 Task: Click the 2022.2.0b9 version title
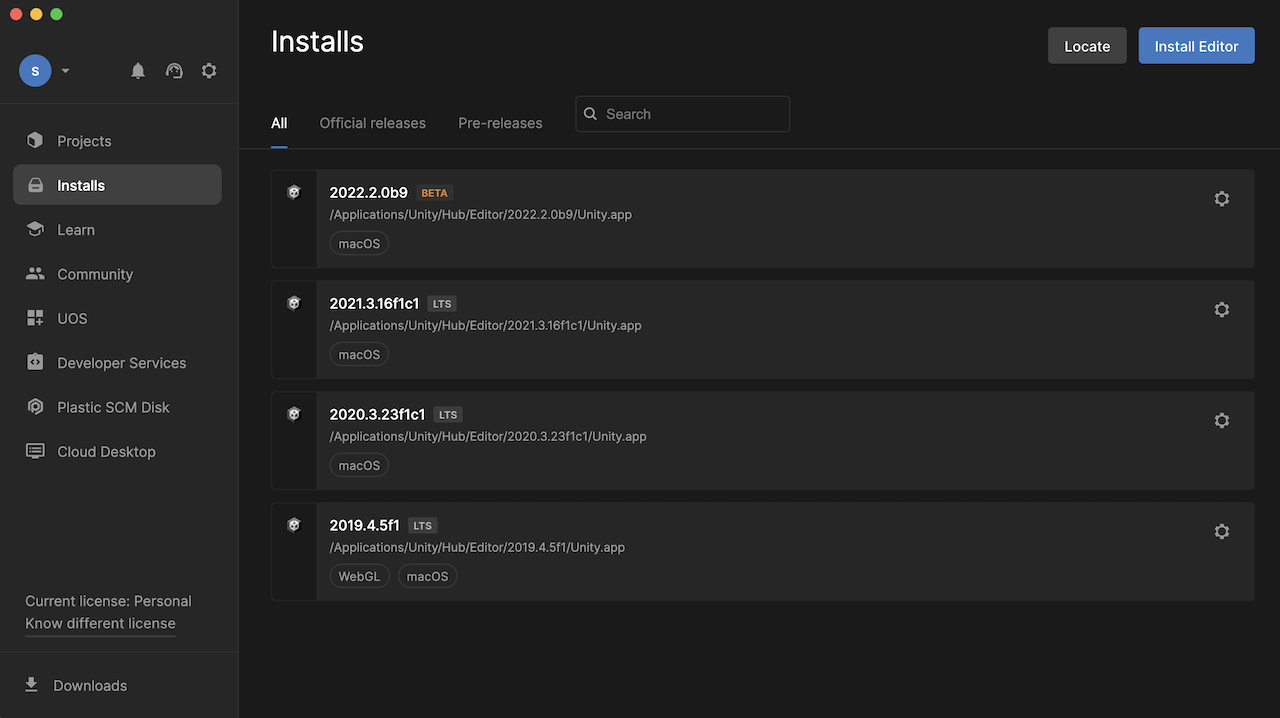369,192
